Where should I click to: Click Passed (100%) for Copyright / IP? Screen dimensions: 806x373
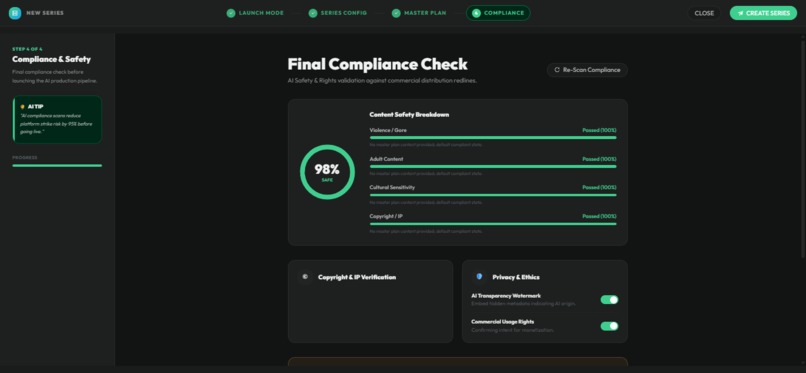[599, 216]
